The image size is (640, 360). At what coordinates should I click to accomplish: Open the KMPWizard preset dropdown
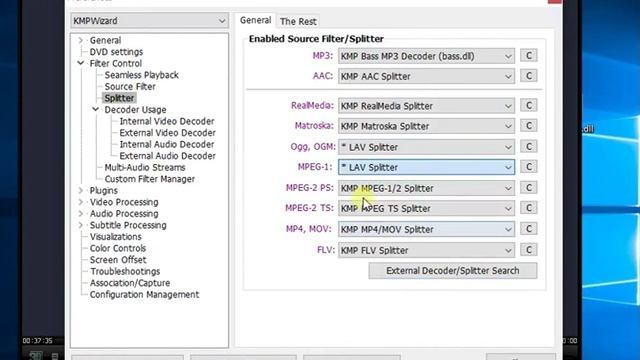[149, 21]
